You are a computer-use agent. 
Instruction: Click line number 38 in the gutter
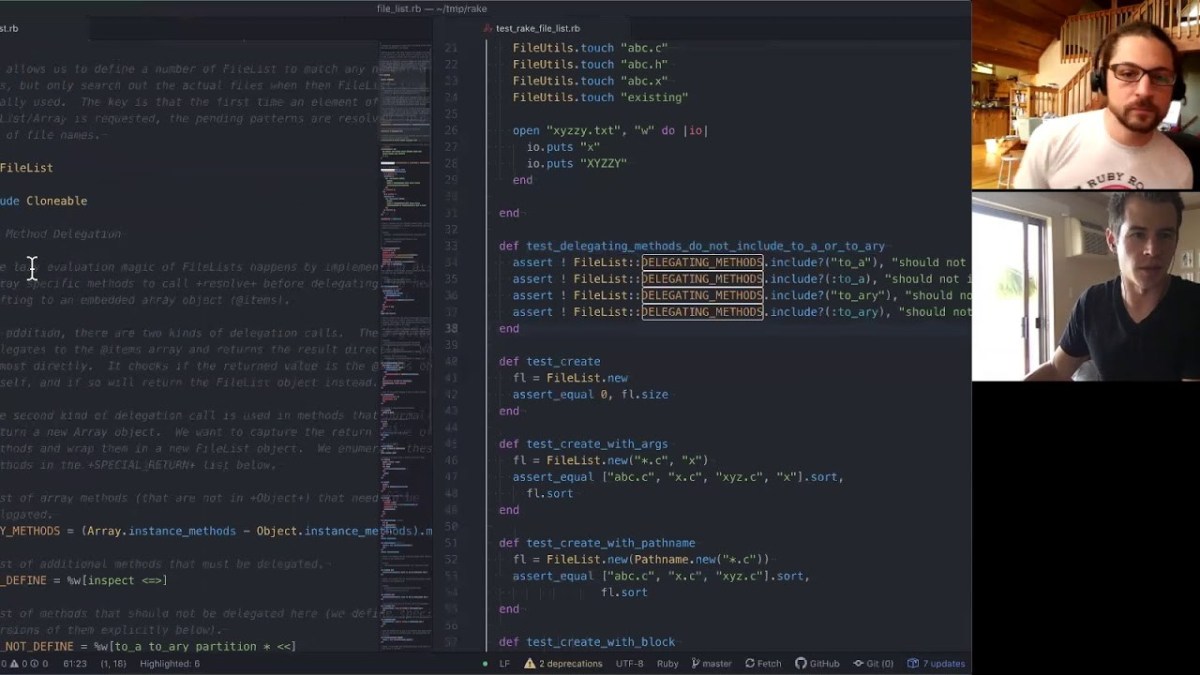coord(450,328)
